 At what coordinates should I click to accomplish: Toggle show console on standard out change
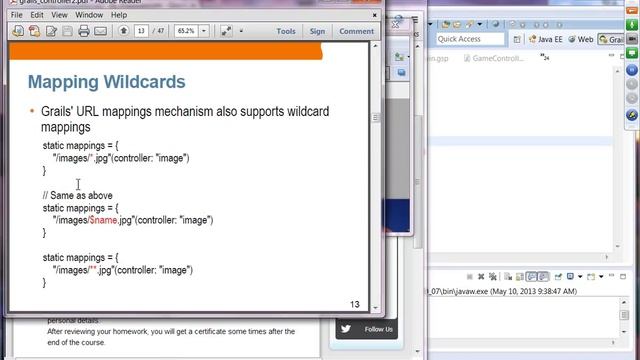tap(531, 277)
